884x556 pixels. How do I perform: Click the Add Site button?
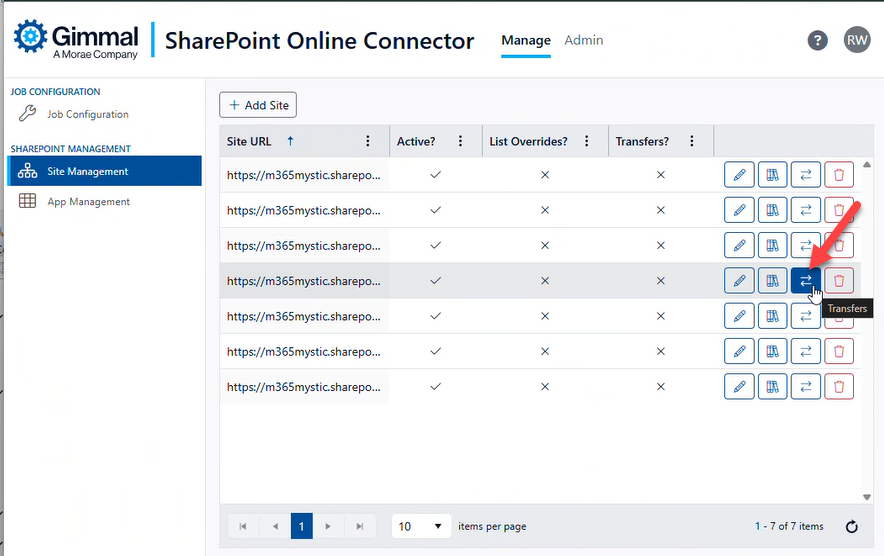[258, 105]
